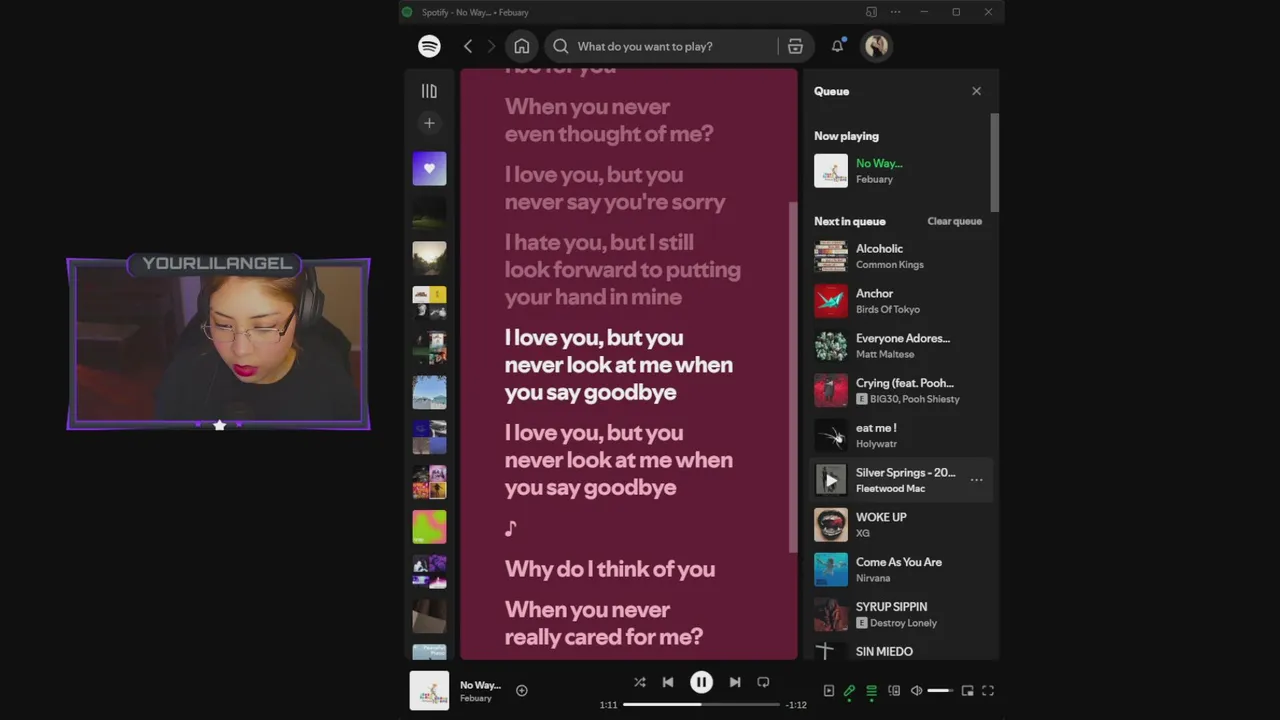Viewport: 1280px width, 720px height.
Task: Create a playlist with the plus icon
Action: point(429,123)
